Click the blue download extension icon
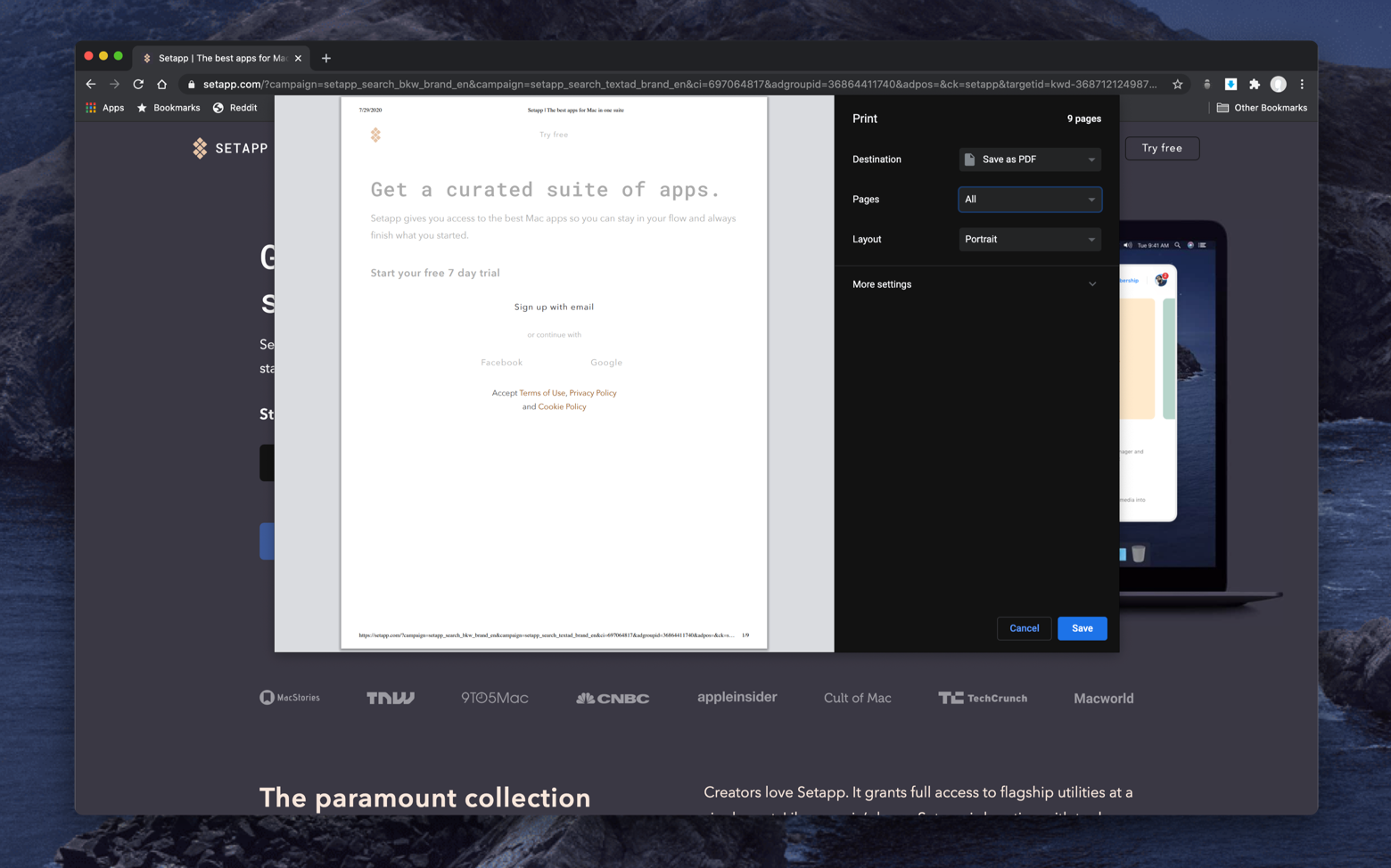The image size is (1391, 868). pyautogui.click(x=1230, y=84)
